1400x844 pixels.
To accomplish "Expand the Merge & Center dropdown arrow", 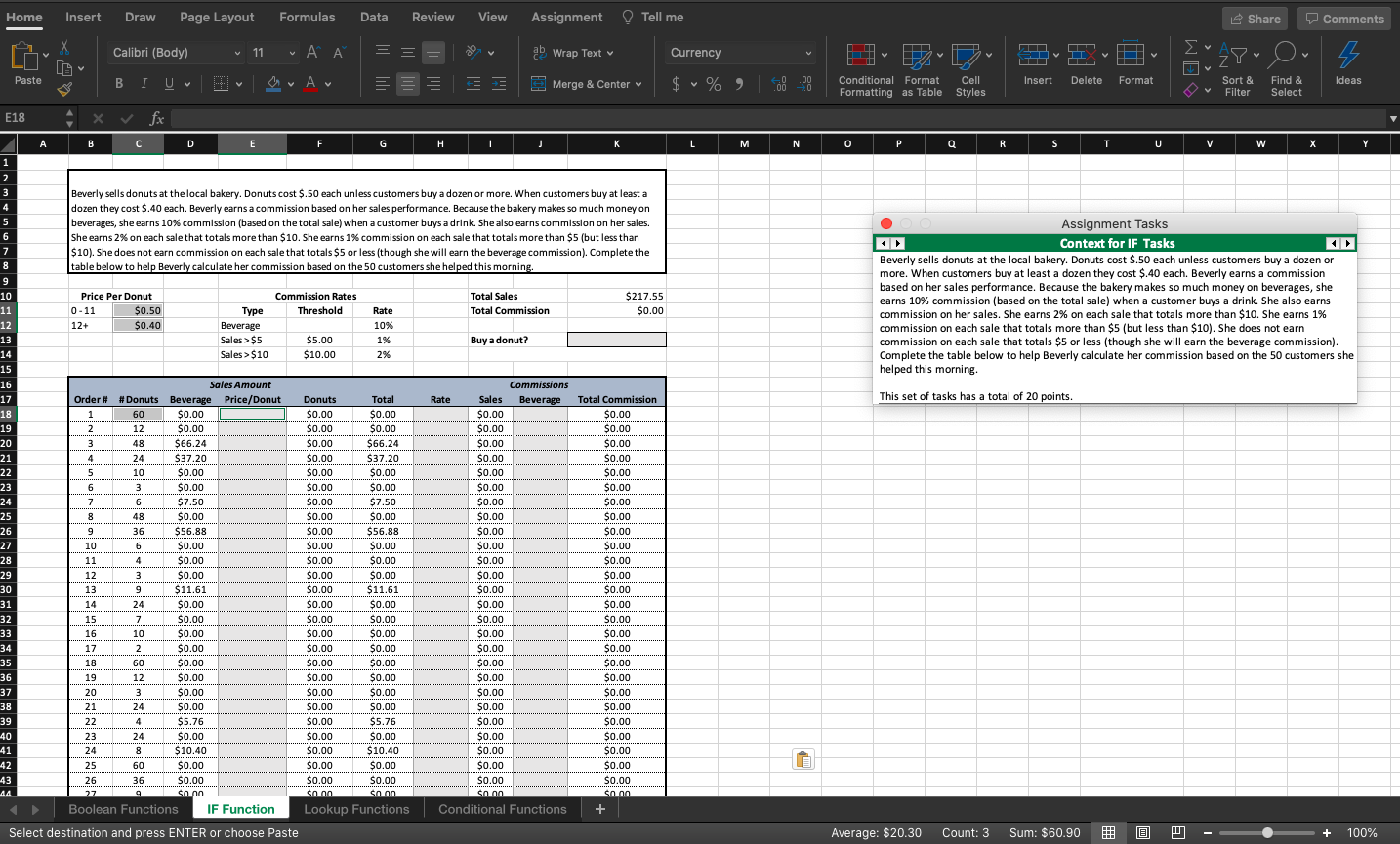I will [638, 84].
